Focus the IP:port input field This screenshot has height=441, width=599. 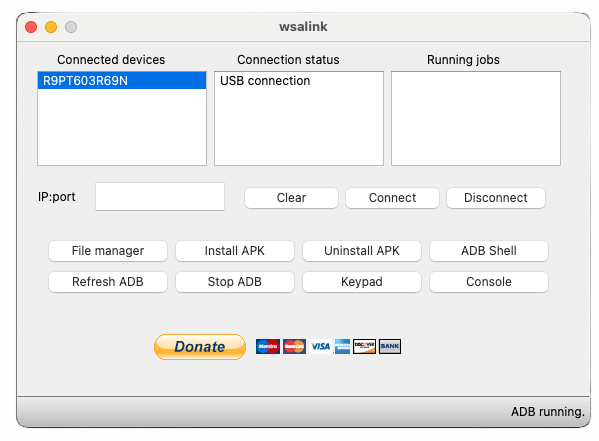pyautogui.click(x=160, y=196)
